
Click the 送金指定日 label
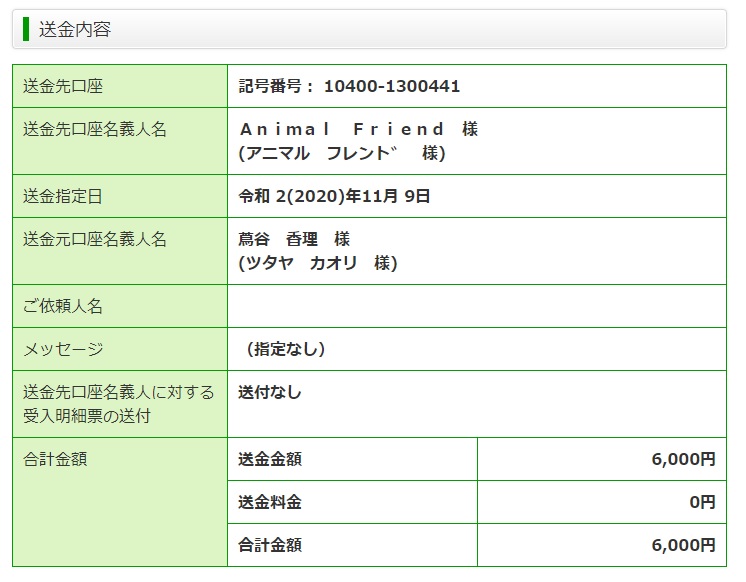pos(63,197)
